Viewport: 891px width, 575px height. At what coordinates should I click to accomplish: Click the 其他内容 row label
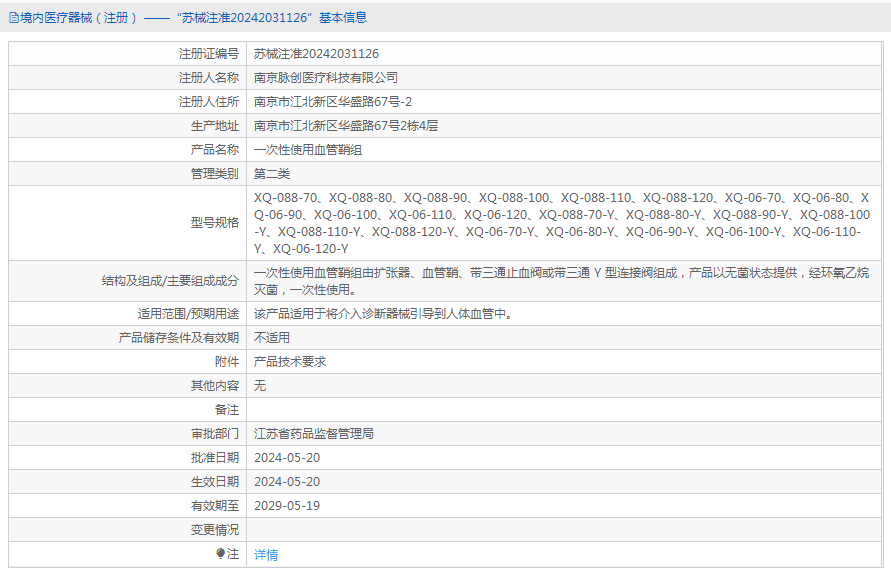pyautogui.click(x=215, y=386)
